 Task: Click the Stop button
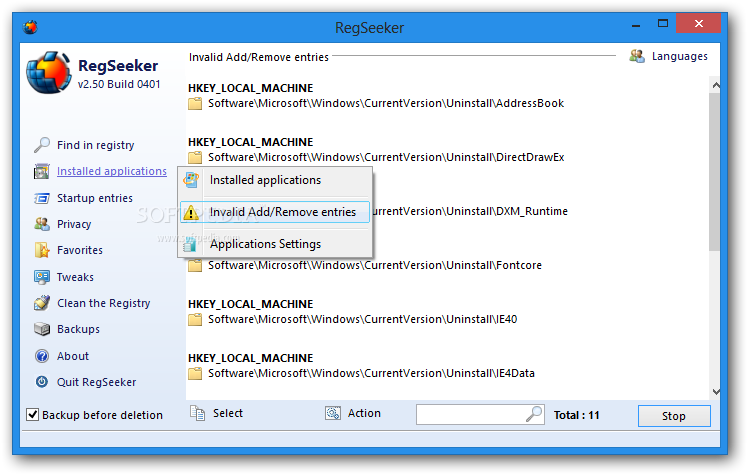pyautogui.click(x=674, y=416)
